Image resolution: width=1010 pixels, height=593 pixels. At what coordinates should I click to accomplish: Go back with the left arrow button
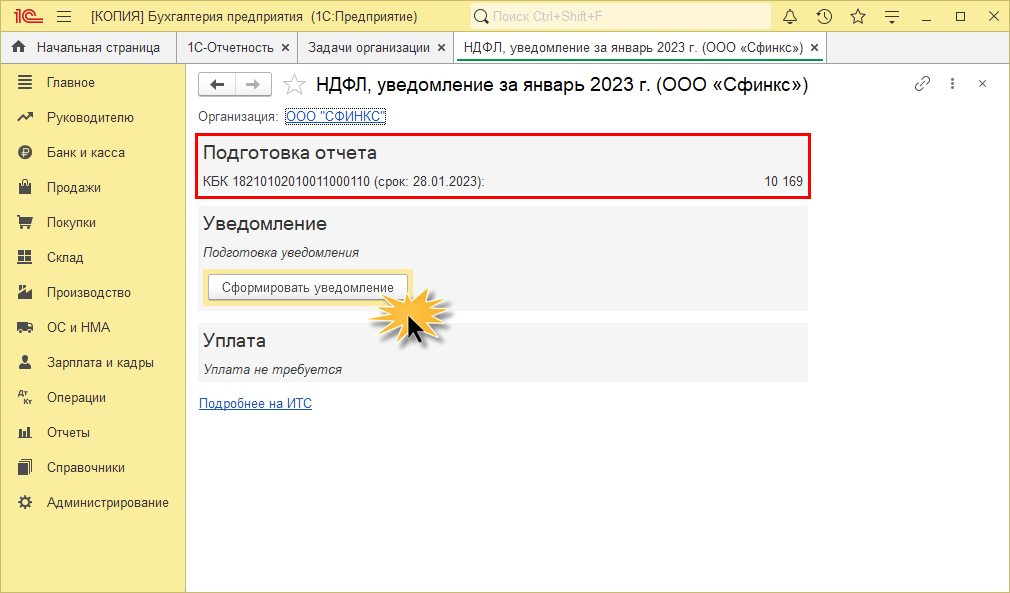click(217, 84)
